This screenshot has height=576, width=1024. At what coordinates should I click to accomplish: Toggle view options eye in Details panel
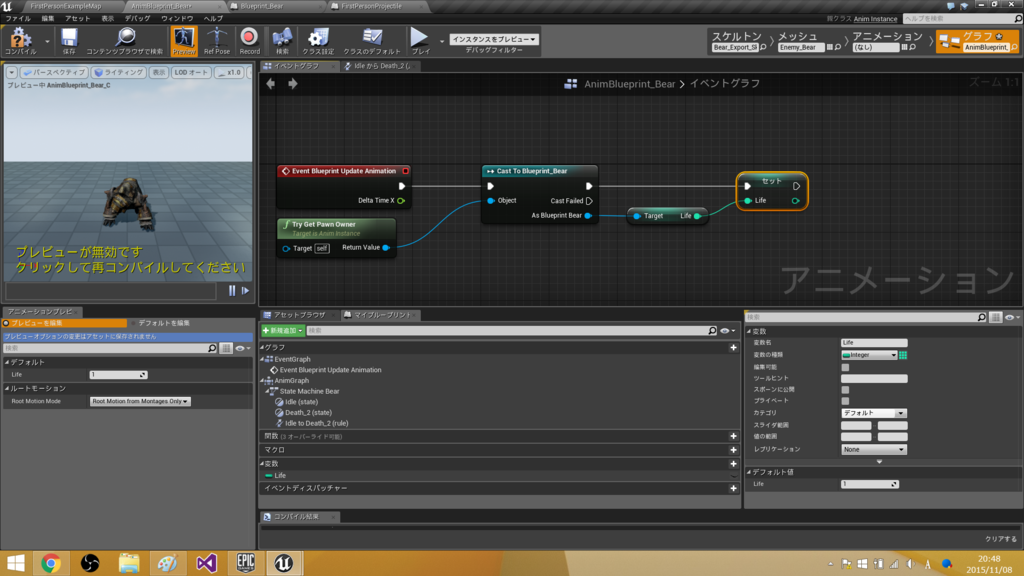point(1012,317)
